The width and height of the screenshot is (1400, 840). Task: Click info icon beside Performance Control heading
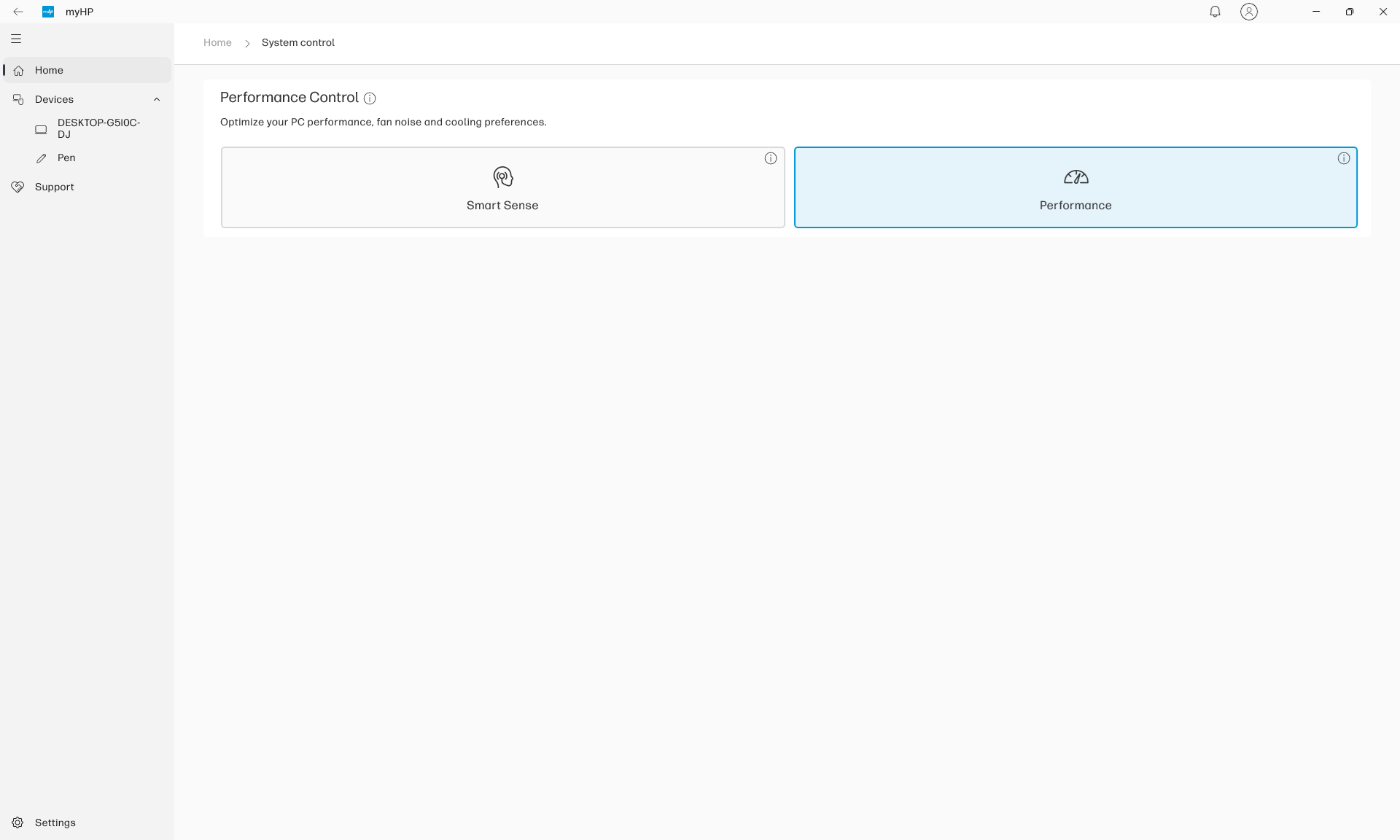(370, 98)
